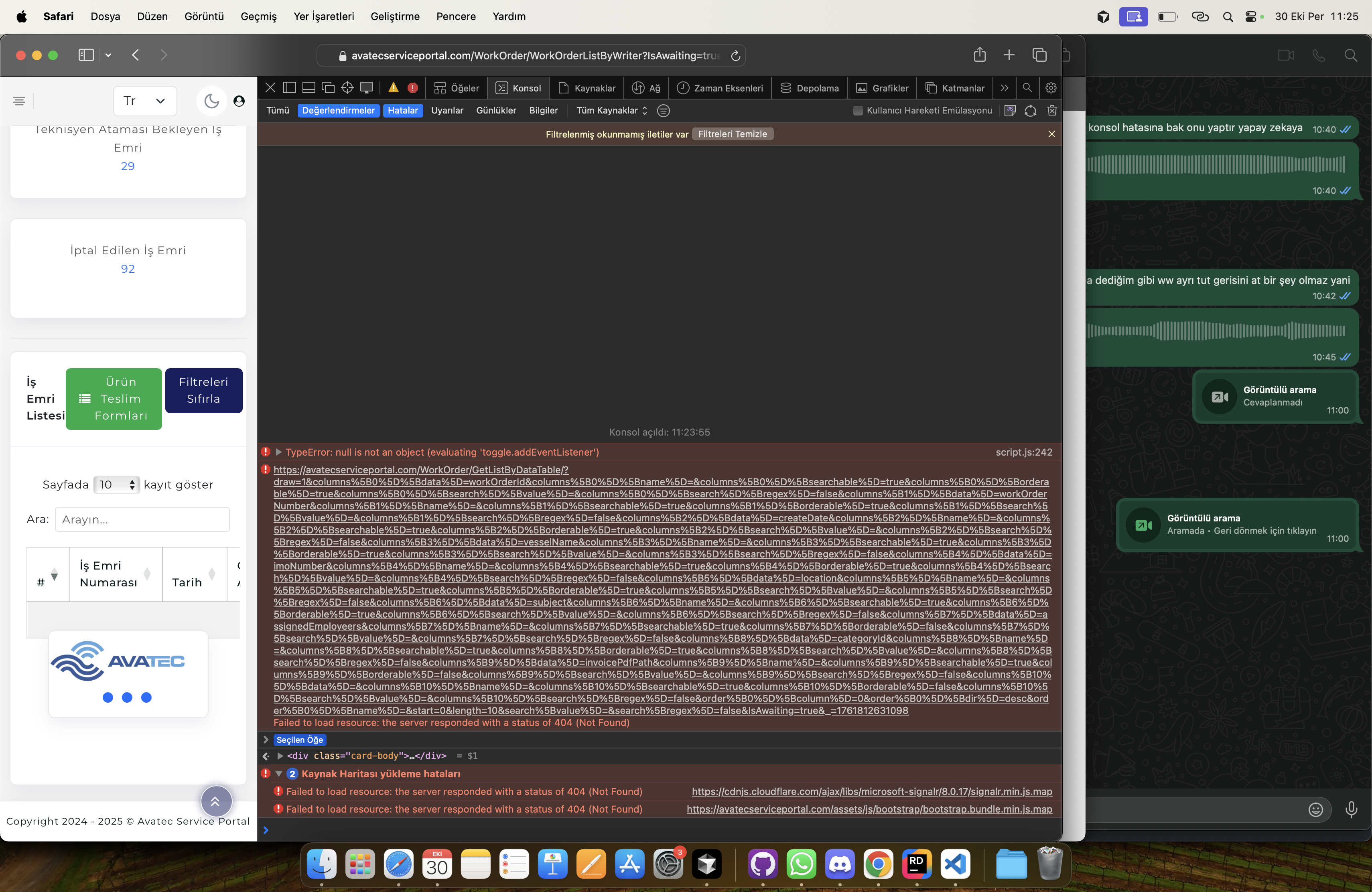Open the Geliştirme menu

(395, 16)
